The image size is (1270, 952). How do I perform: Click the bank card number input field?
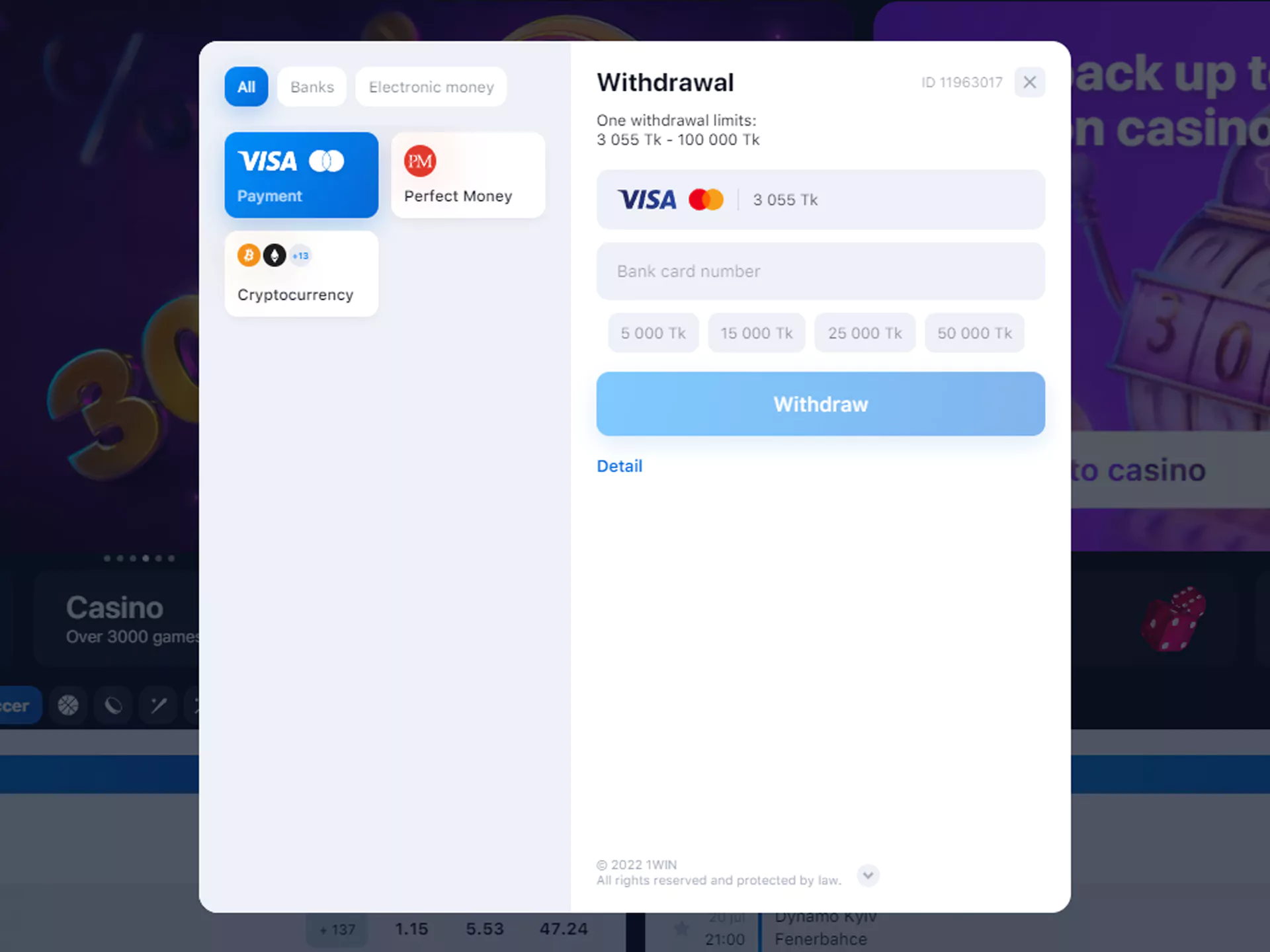[x=820, y=270]
